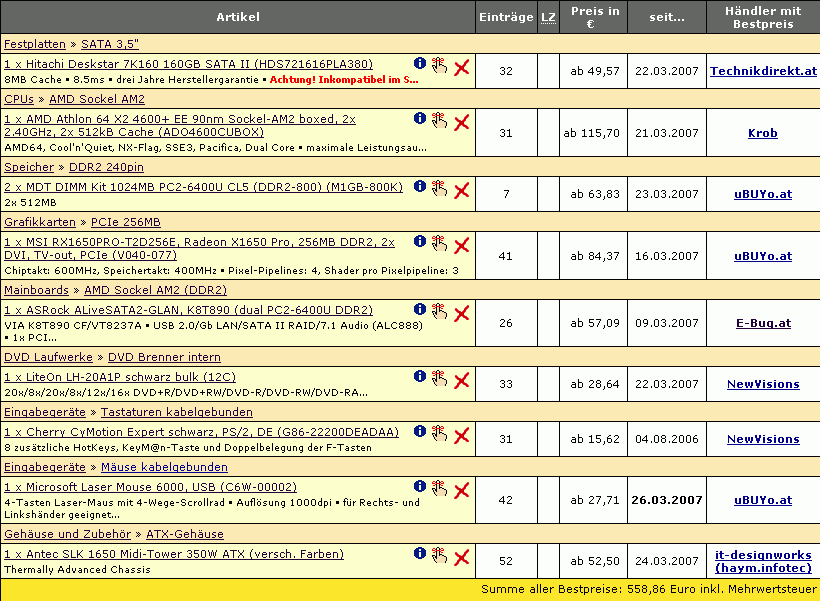820x601 pixels.
Task: Open Hitachi Deskstar 7K160 product link
Action: [x=189, y=64]
